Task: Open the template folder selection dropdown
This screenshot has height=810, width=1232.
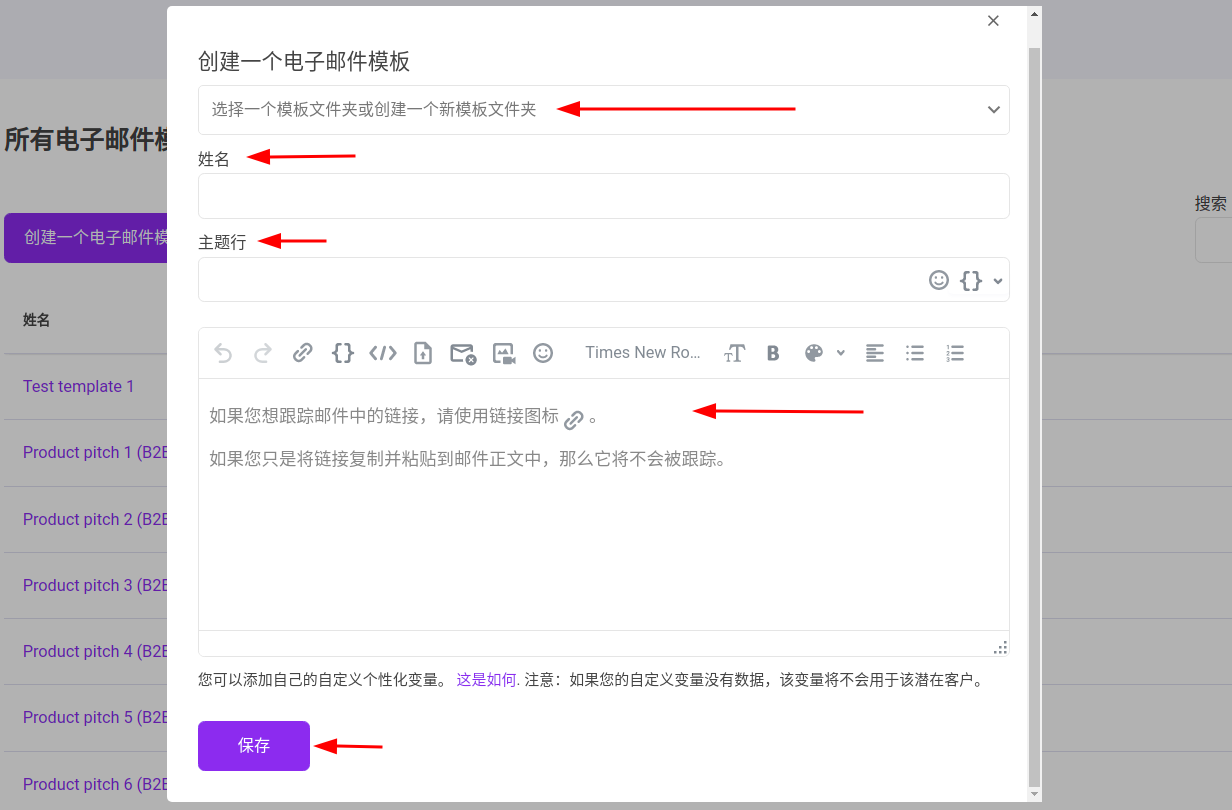Action: tap(604, 110)
